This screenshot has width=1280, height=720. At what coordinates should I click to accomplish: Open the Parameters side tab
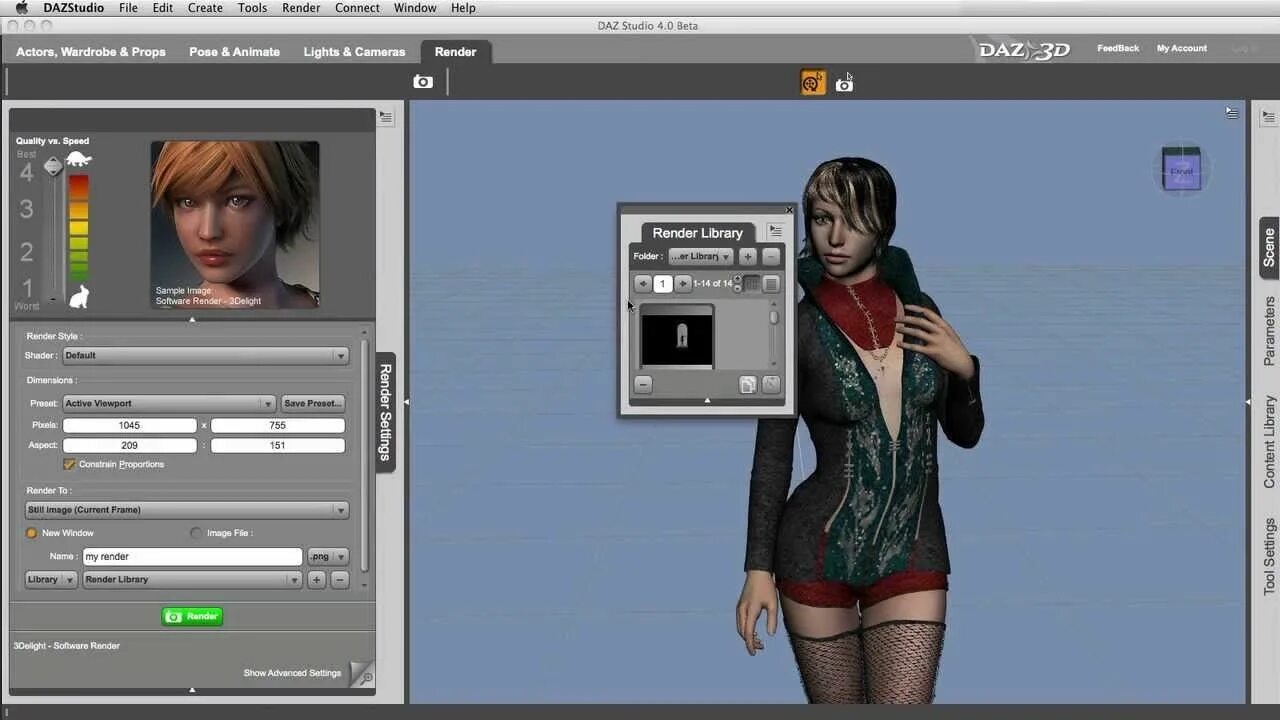[x=1269, y=331]
